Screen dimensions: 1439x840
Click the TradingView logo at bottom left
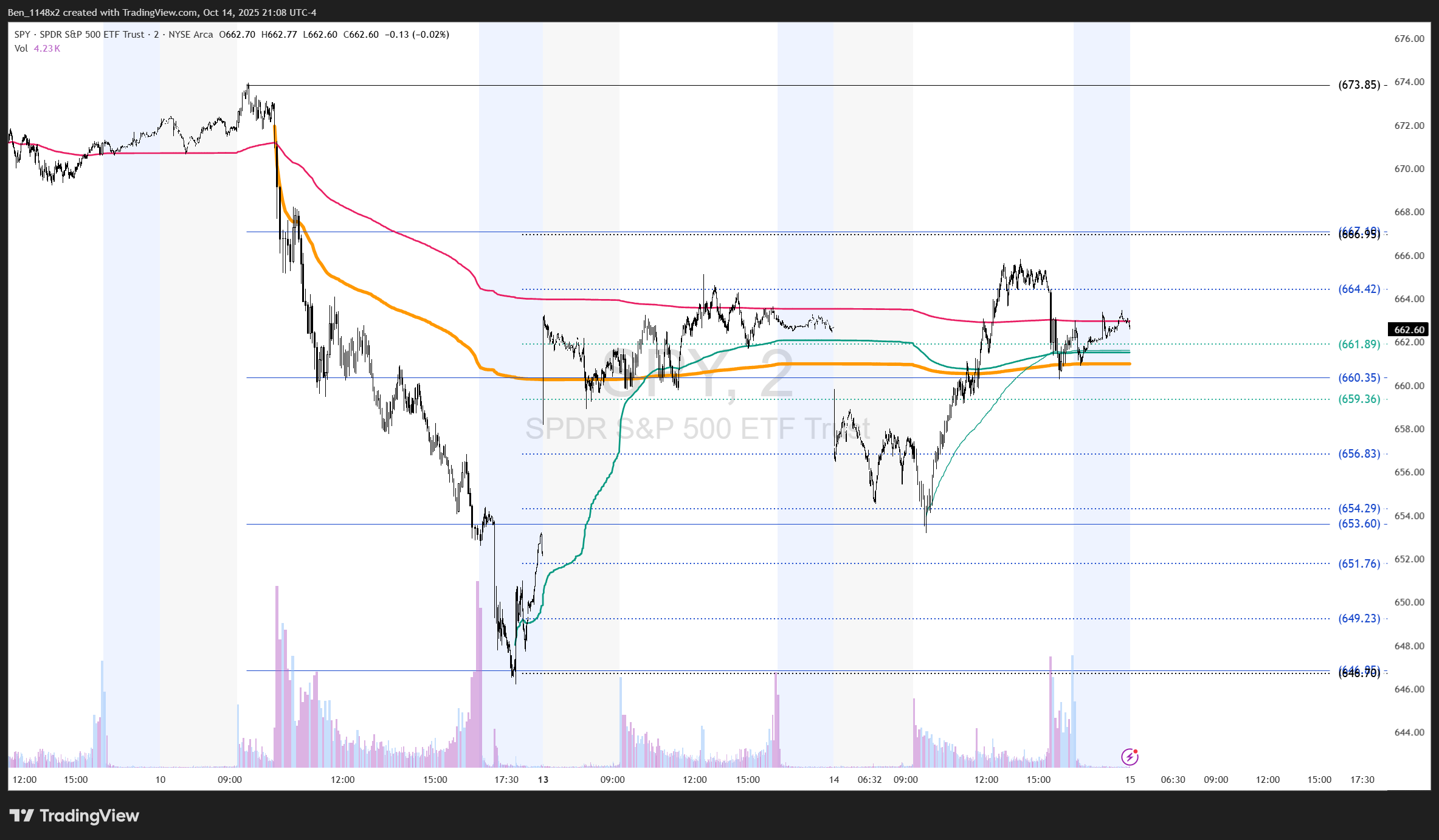coord(74,816)
